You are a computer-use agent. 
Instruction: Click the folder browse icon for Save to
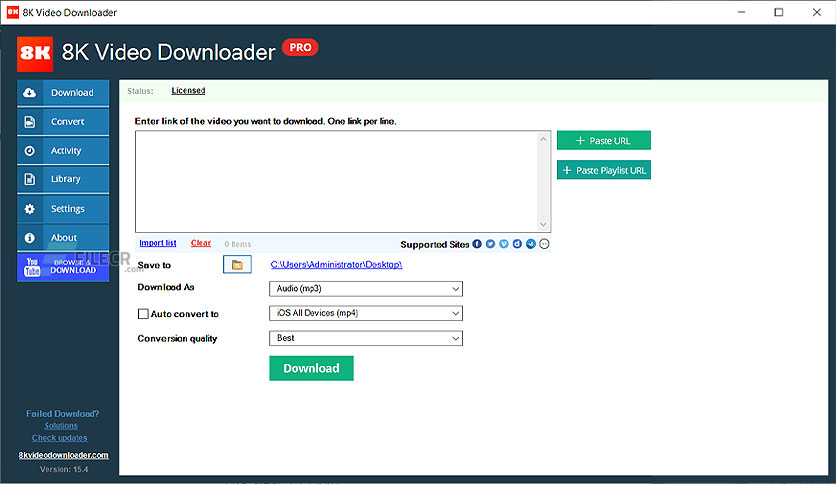point(237,265)
